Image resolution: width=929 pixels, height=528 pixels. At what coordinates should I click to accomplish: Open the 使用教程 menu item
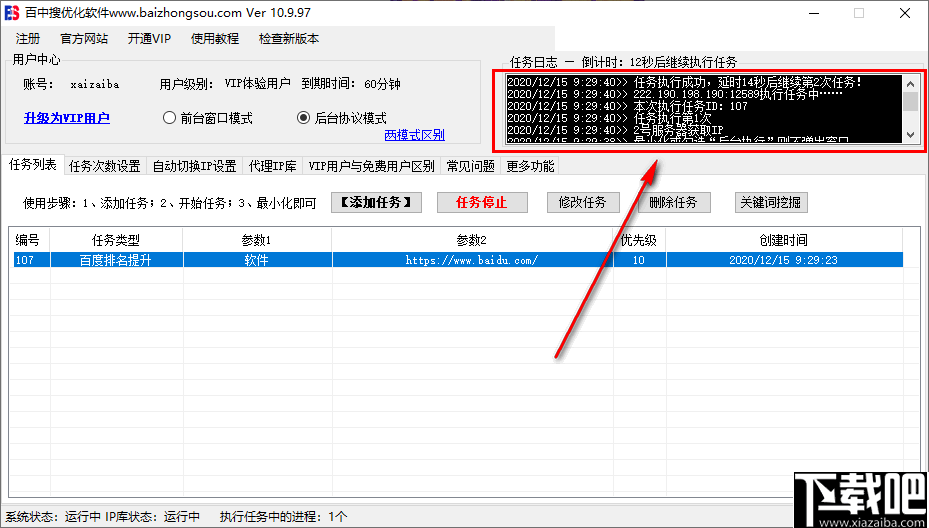(x=215, y=39)
